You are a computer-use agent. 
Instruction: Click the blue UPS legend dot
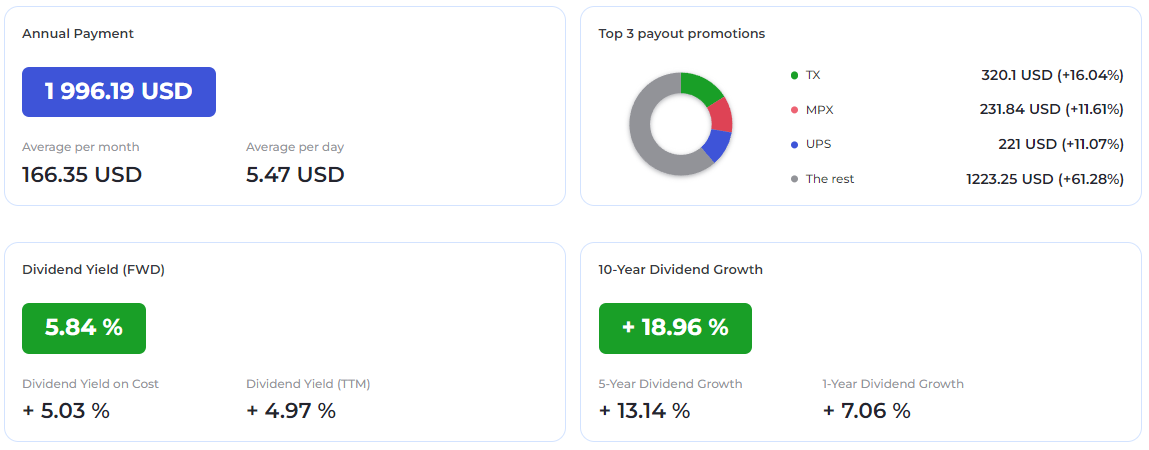(x=794, y=144)
